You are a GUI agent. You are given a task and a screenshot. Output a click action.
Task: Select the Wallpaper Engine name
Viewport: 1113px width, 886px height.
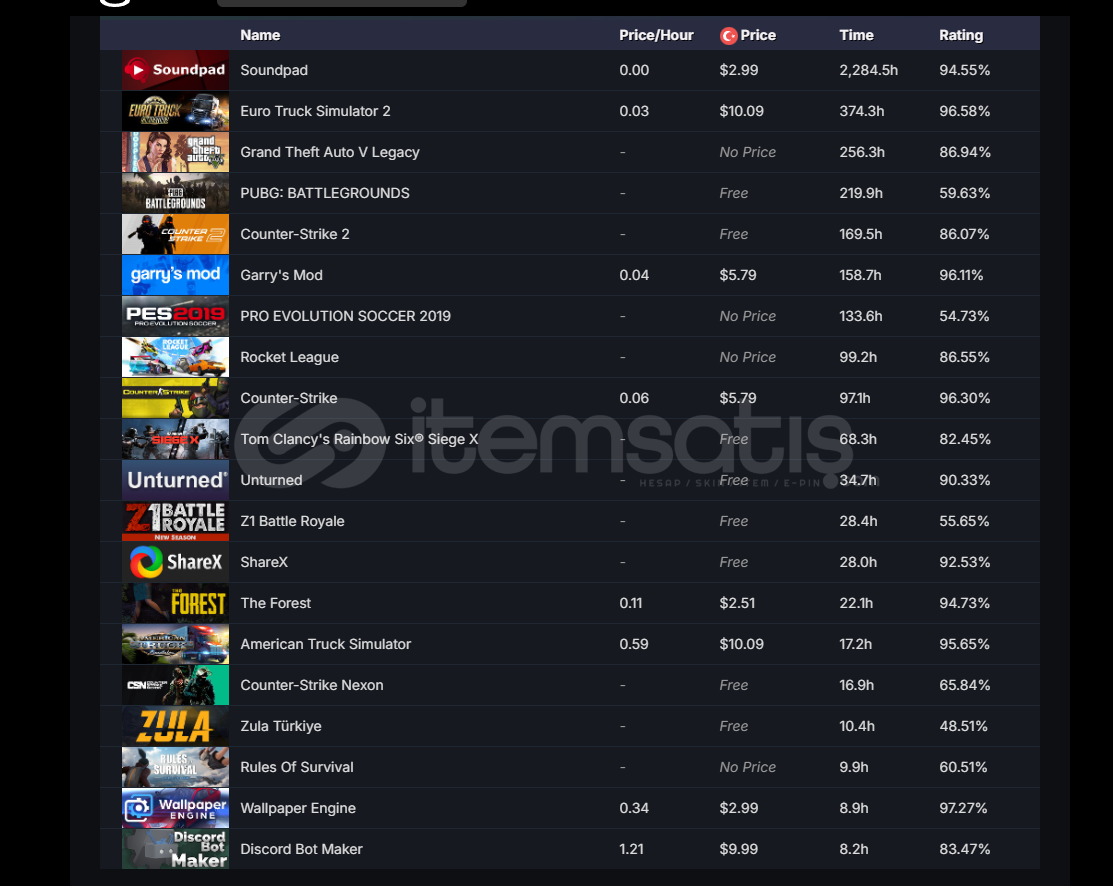click(x=298, y=808)
